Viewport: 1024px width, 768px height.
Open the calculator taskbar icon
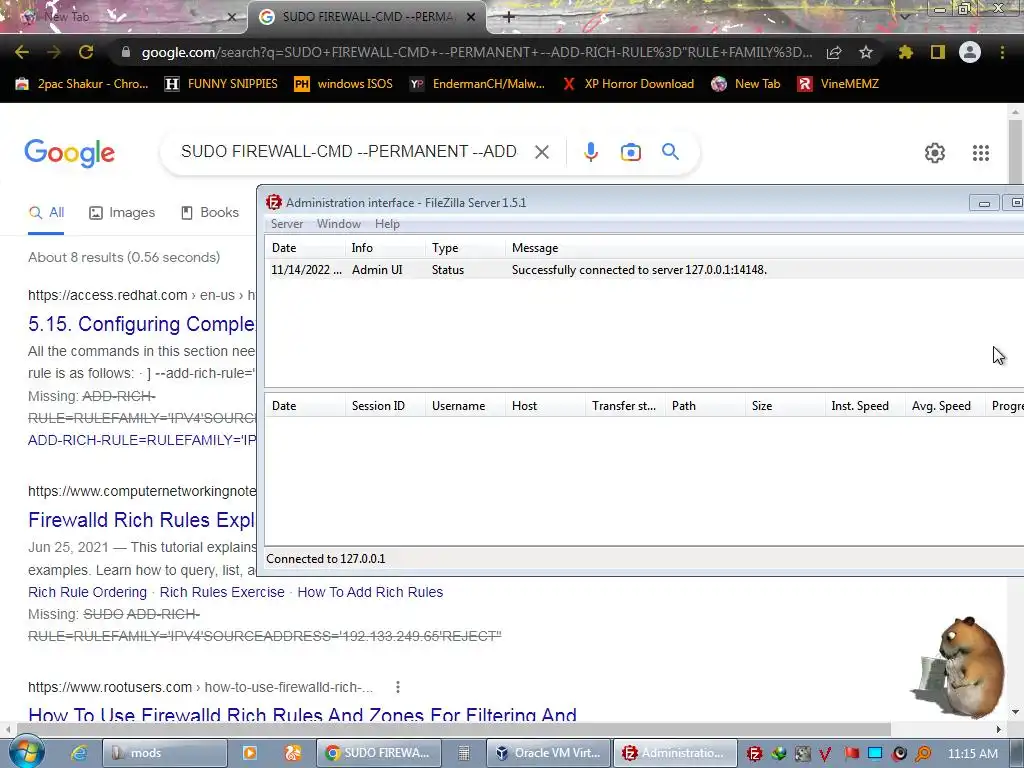coord(464,753)
